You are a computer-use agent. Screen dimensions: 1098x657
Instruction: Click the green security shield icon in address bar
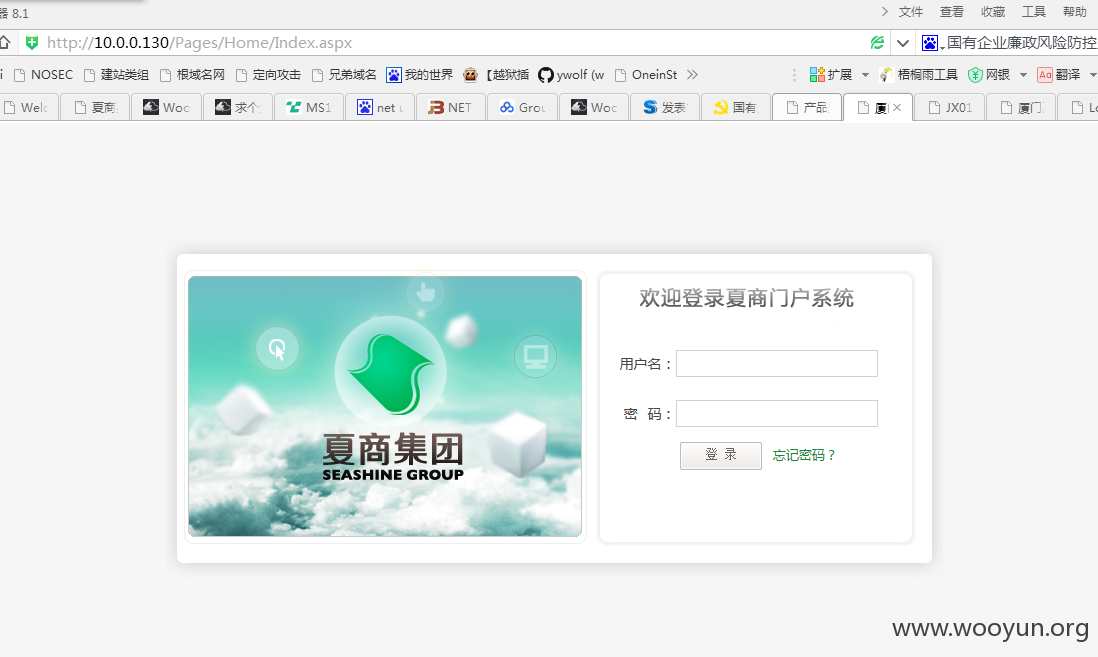pos(32,43)
